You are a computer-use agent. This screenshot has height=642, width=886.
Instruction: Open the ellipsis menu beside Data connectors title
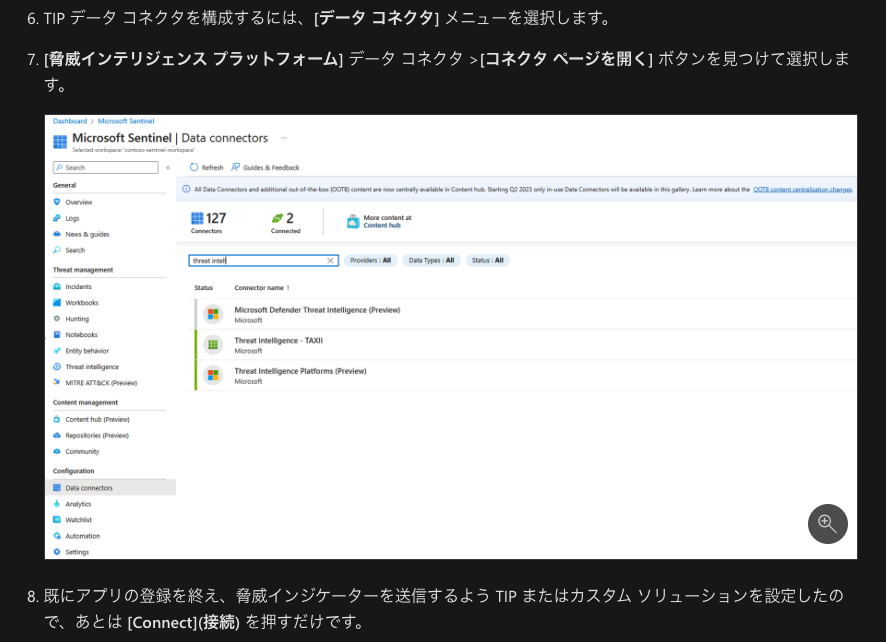[x=284, y=138]
